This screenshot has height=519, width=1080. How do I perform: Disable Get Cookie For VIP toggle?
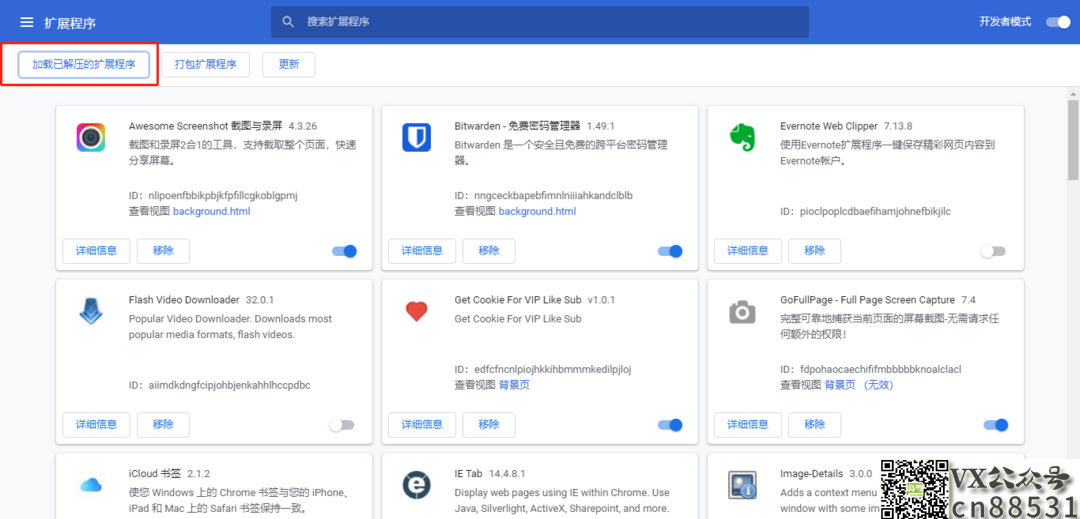click(x=670, y=425)
